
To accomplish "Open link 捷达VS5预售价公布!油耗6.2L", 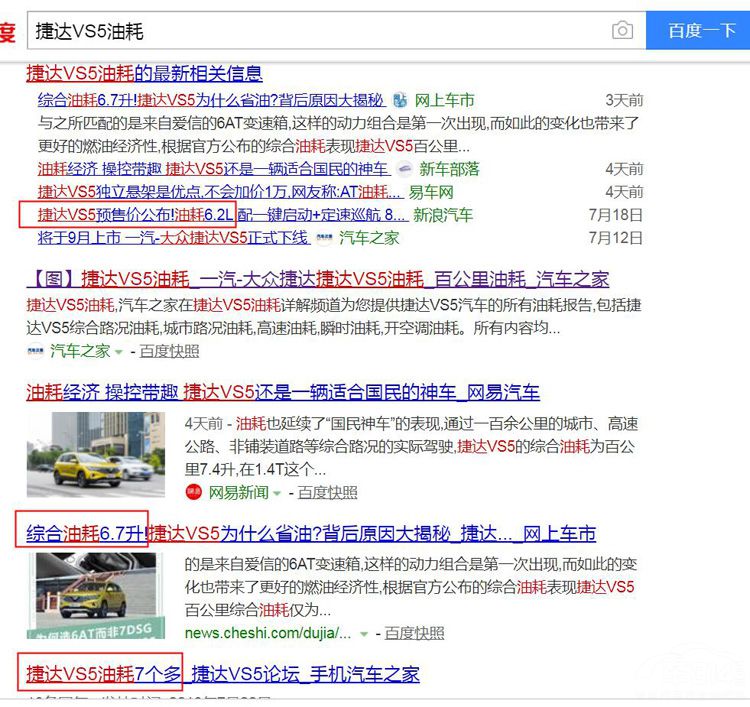I will (x=223, y=215).
